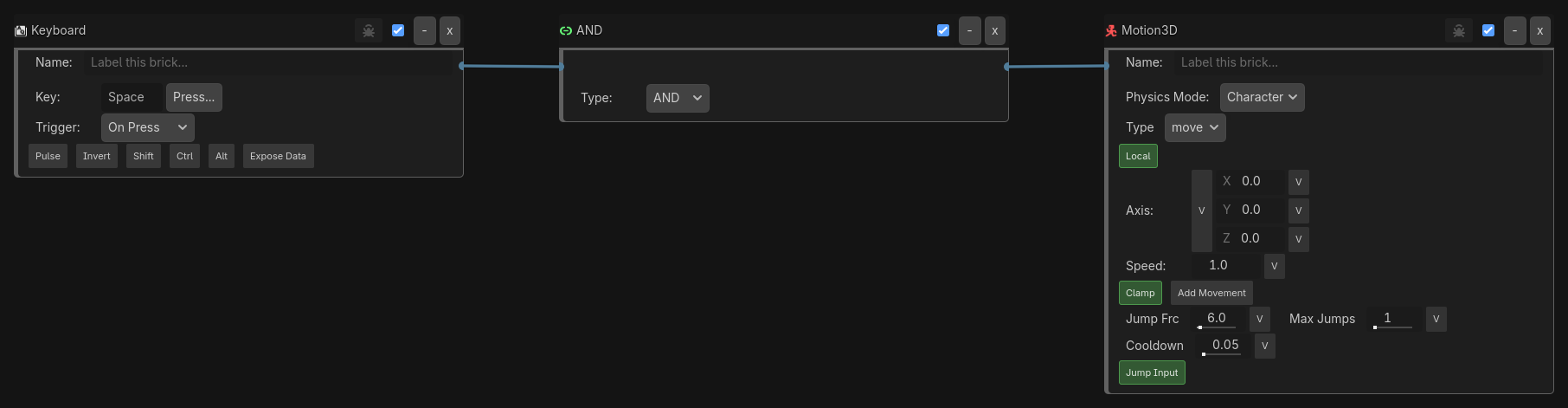Uncheck the AND brick active checkbox
1568x408 pixels.
(943, 30)
